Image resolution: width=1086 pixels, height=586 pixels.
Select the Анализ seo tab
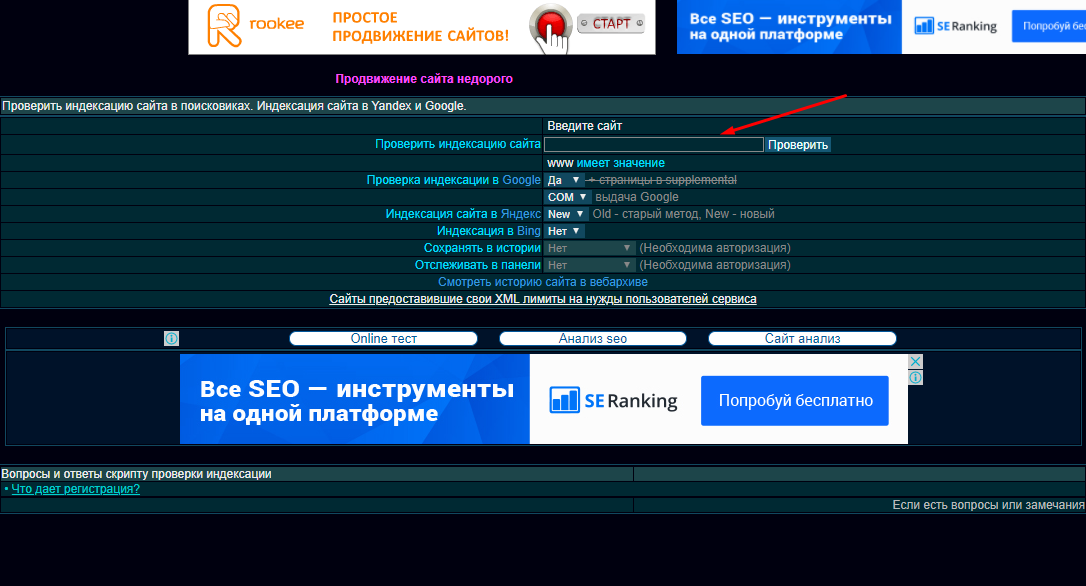[592, 339]
